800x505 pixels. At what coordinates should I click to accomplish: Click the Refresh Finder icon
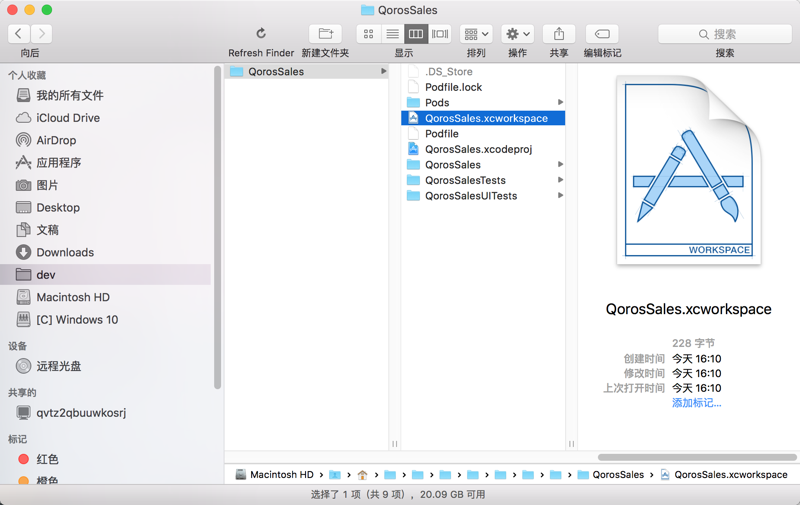pos(261,34)
